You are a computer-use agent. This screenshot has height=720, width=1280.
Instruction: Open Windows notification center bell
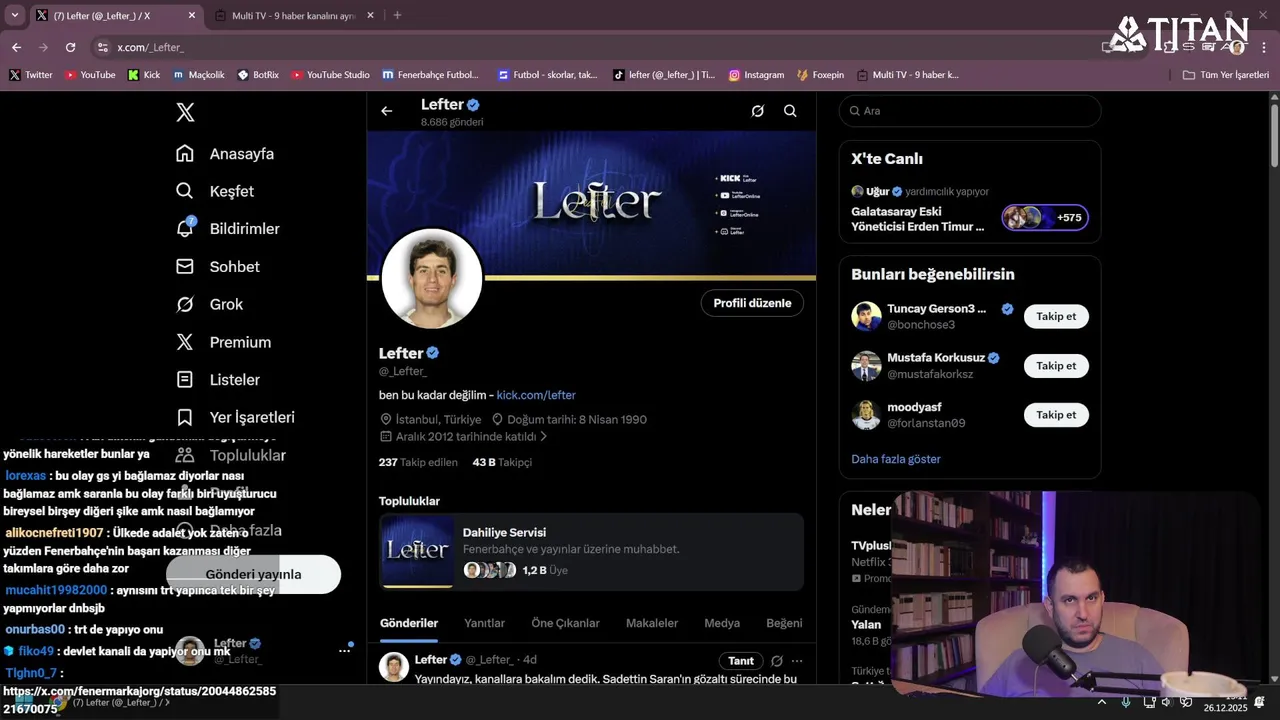point(1259,703)
